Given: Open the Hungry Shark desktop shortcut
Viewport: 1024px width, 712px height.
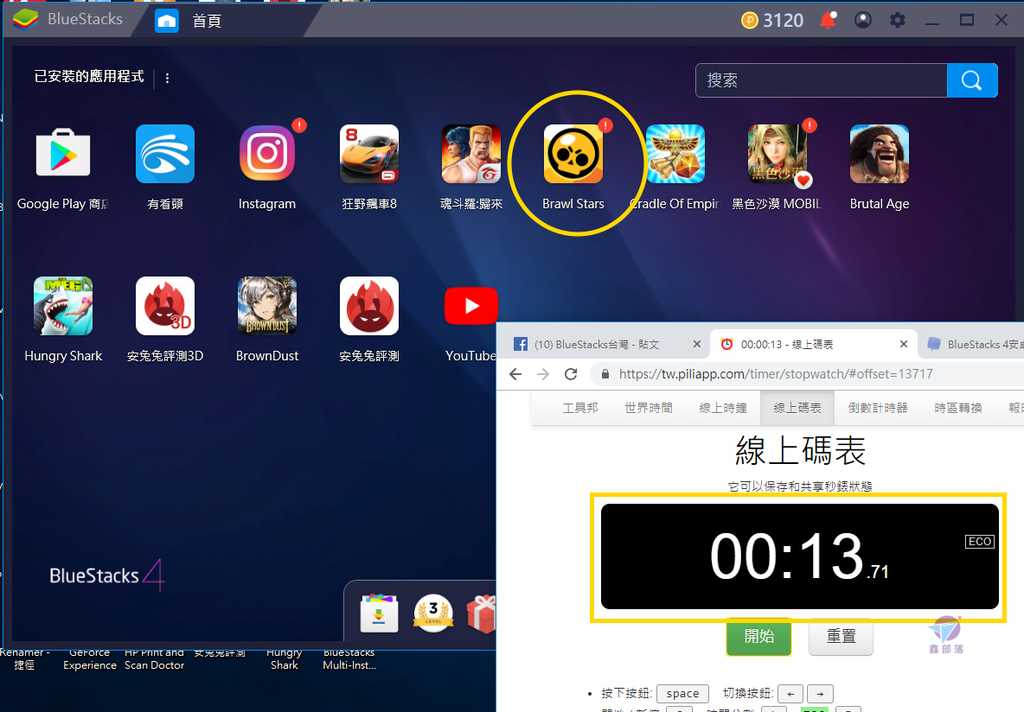Looking at the screenshot, I should (x=284, y=658).
